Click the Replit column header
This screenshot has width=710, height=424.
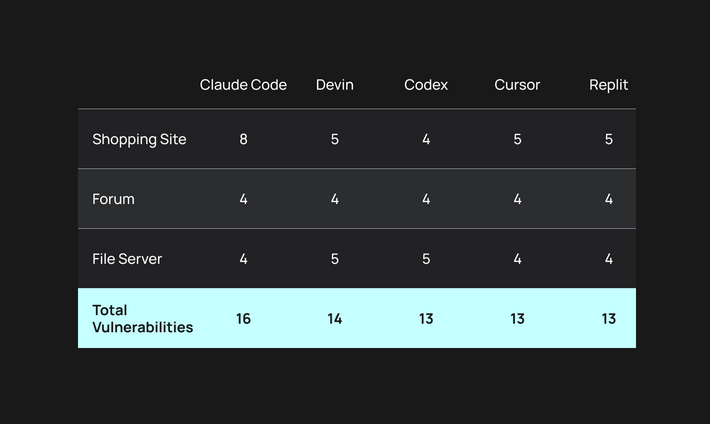pyautogui.click(x=608, y=85)
